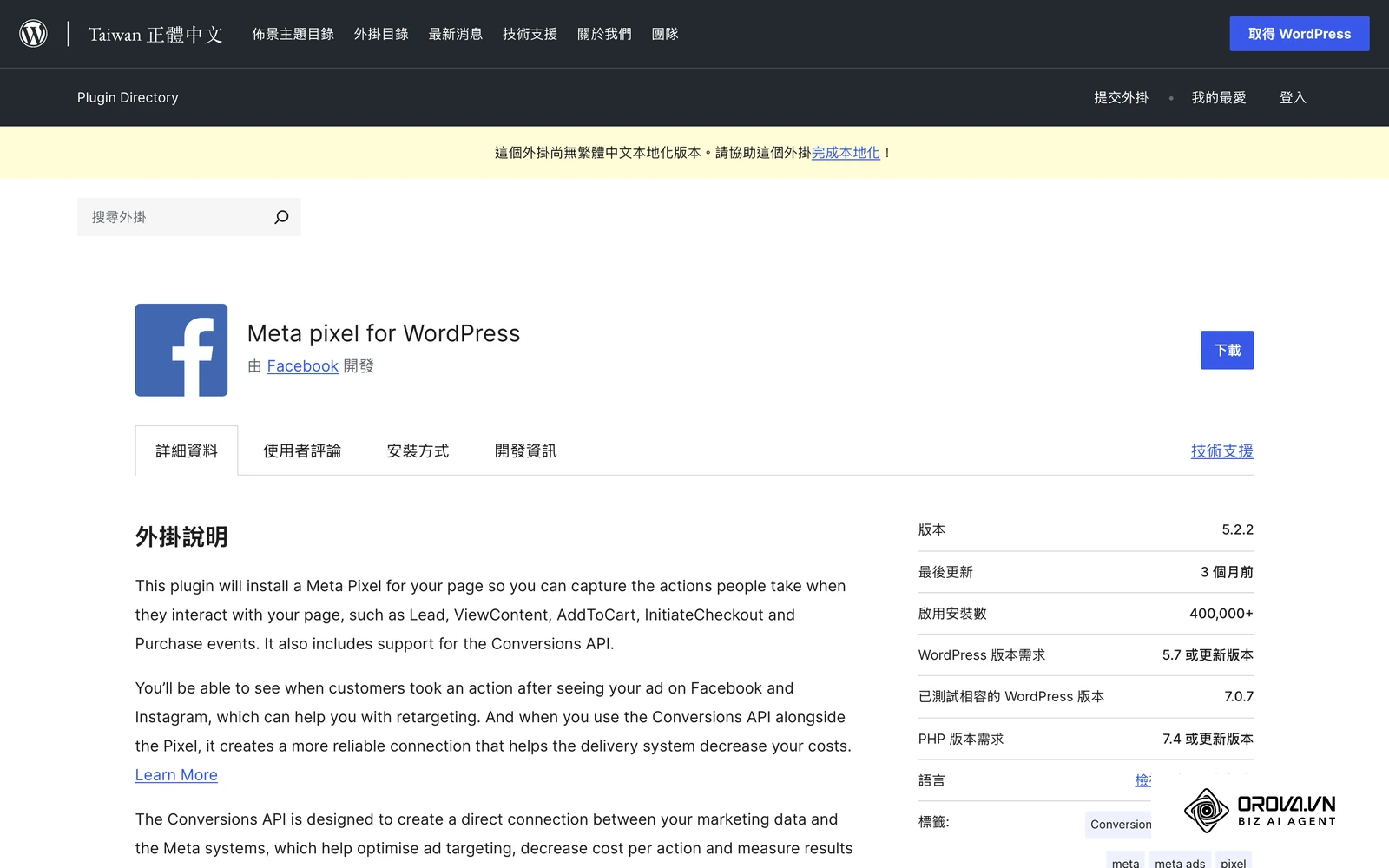
Task: Click the 取得 WordPress button
Action: [1300, 34]
